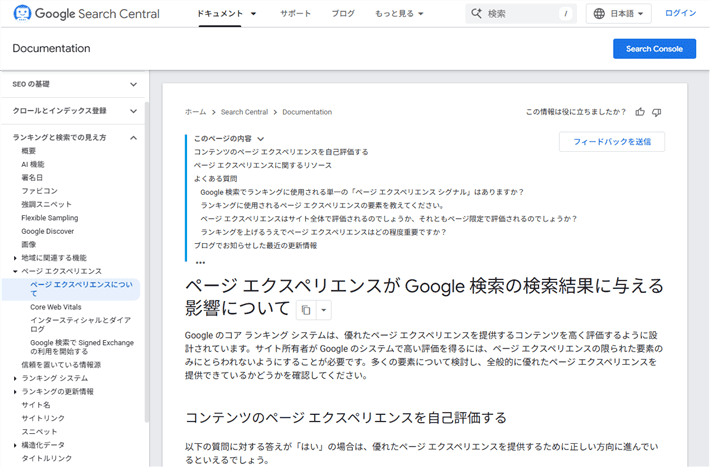Open the サポート tab
The height and width of the screenshot is (467, 710).
tap(295, 14)
